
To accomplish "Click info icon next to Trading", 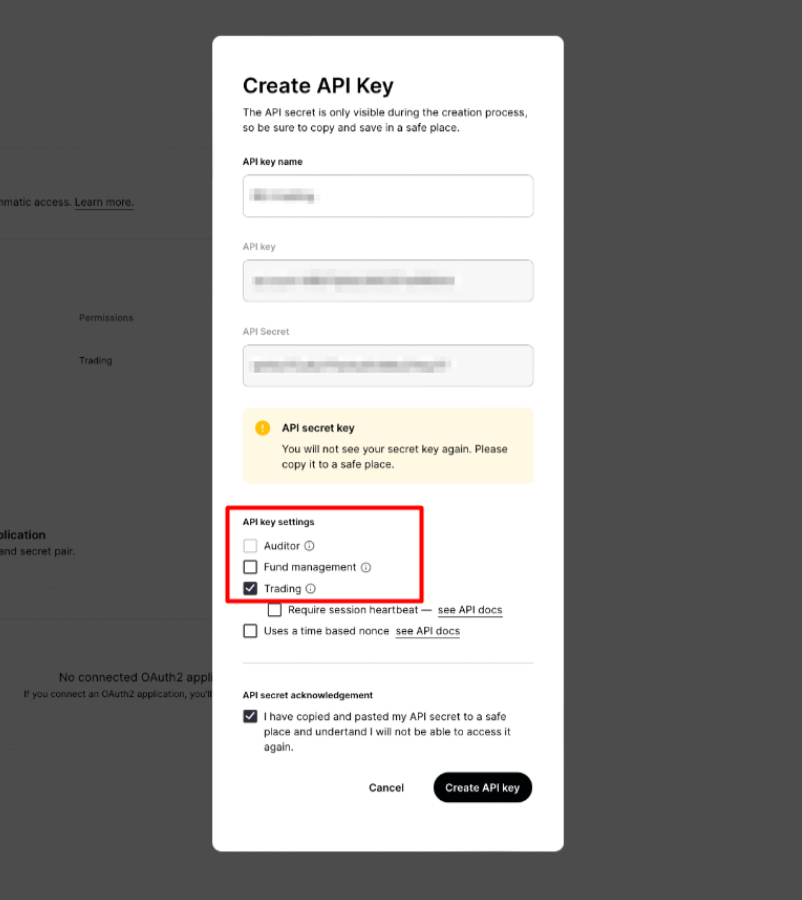I will pos(311,589).
